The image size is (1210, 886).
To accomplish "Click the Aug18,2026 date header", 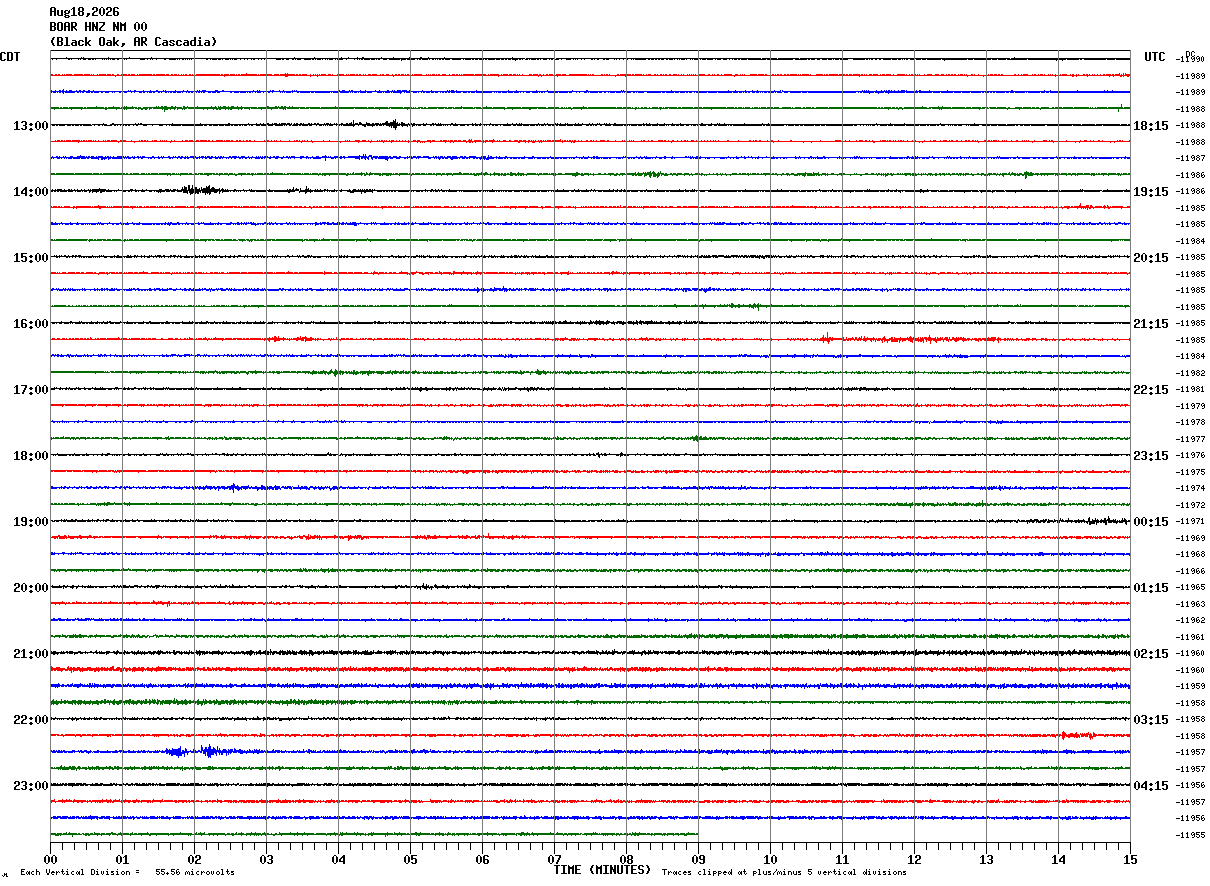I will pyautogui.click(x=84, y=12).
